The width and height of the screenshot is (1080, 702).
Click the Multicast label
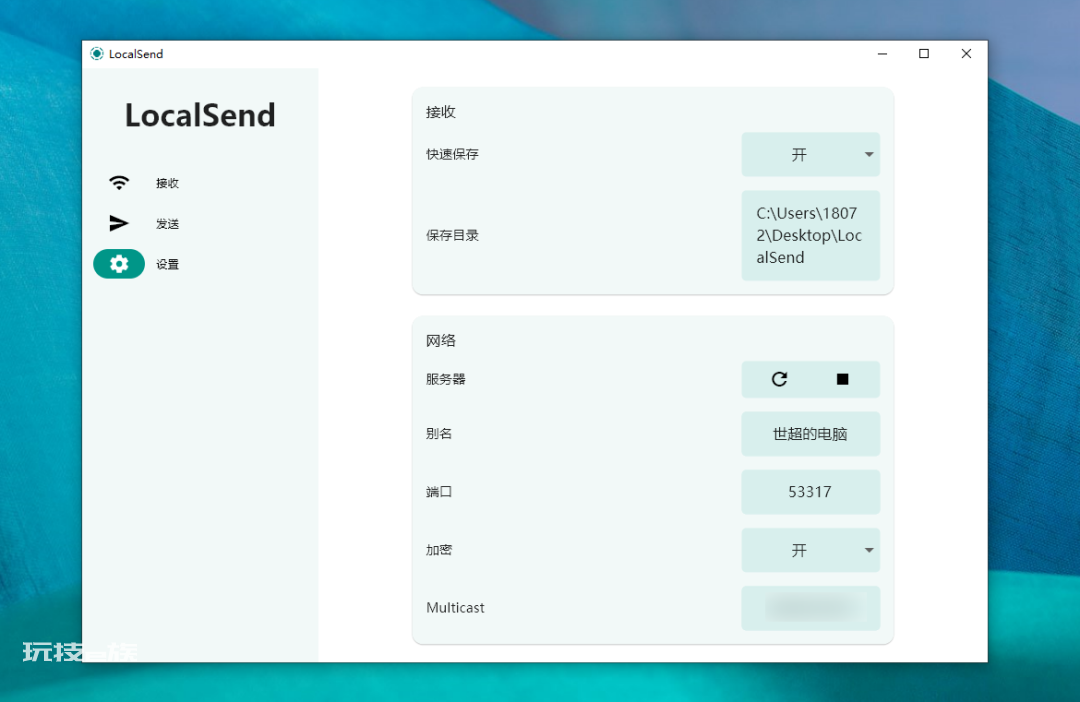455,608
